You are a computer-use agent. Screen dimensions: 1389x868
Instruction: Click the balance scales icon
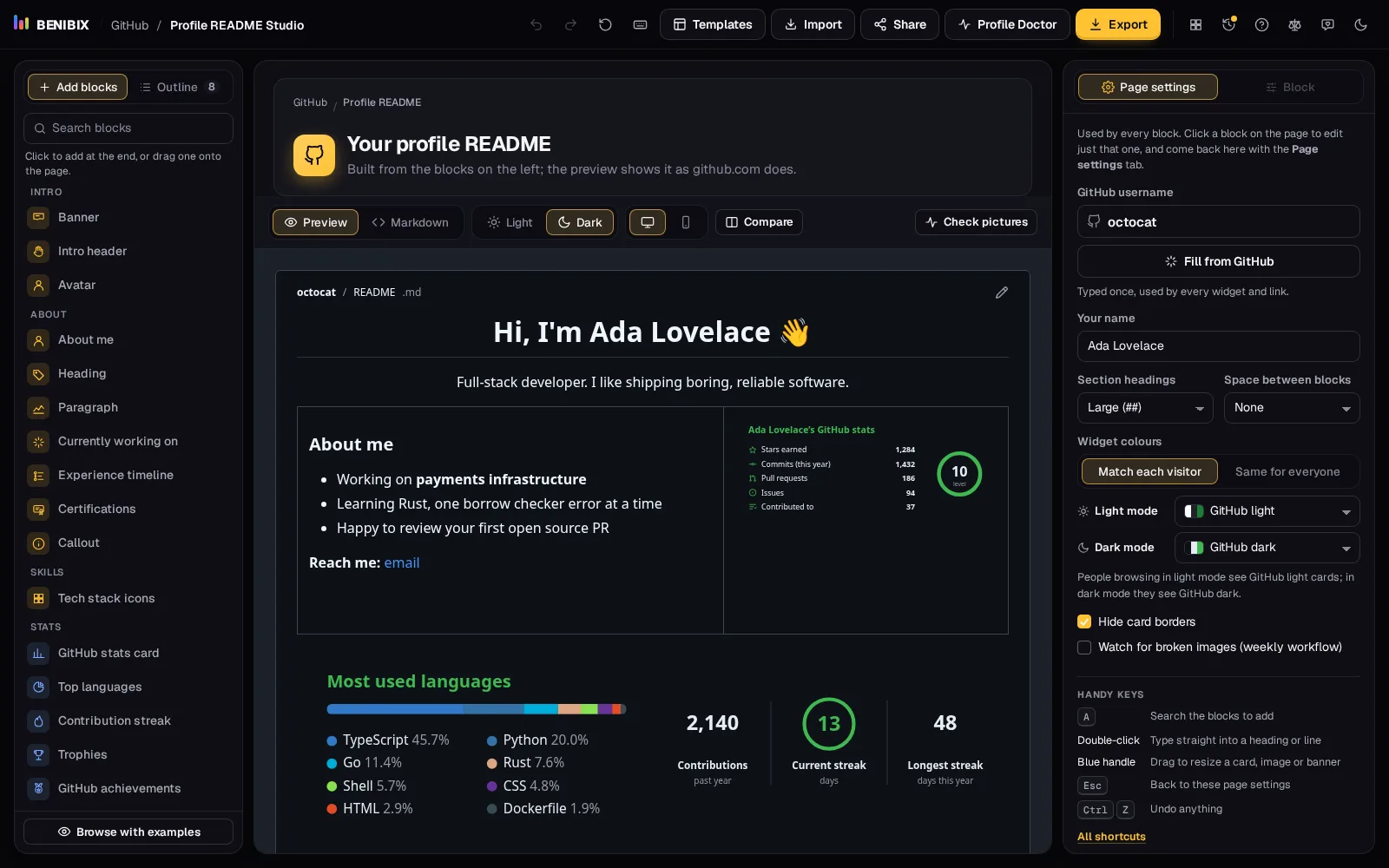(x=1294, y=25)
